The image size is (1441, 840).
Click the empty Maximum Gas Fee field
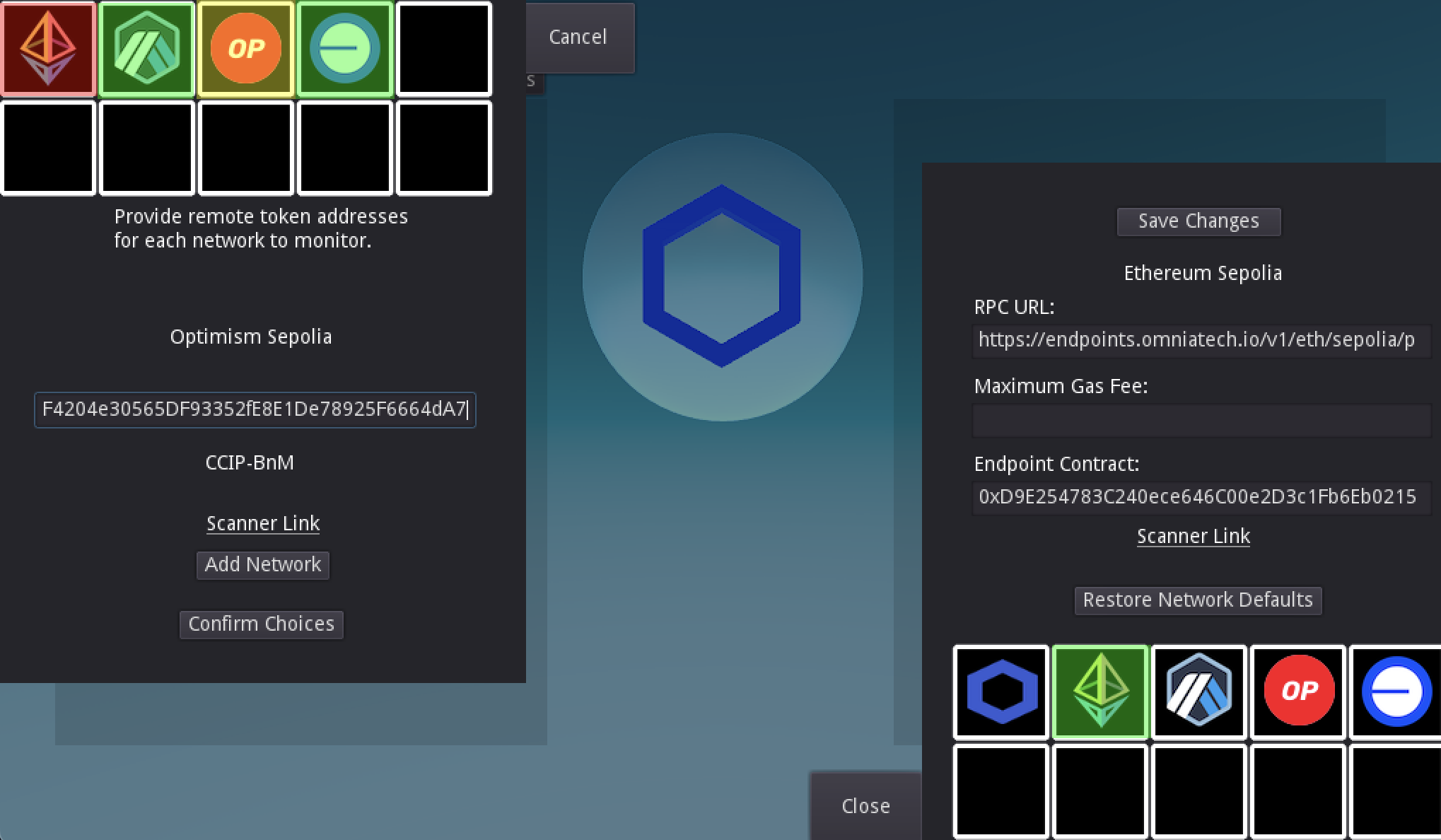pos(1201,421)
